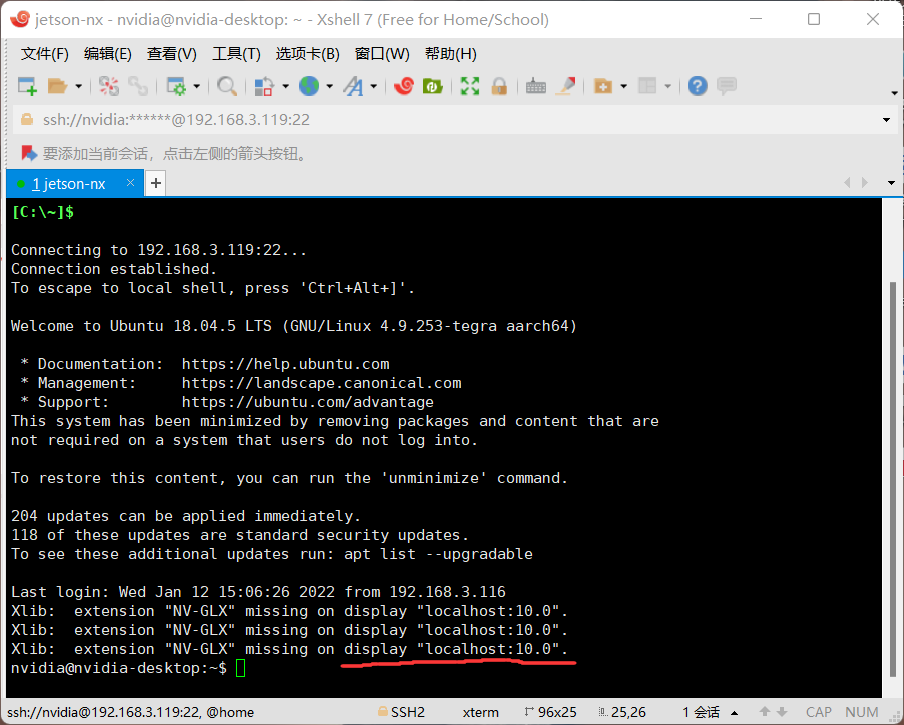Click the Last login line in terminal
The image size is (904, 725).
(x=258, y=592)
